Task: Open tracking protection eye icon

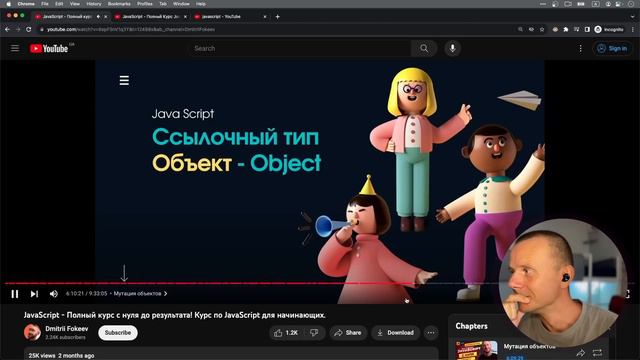Action: tap(531, 29)
